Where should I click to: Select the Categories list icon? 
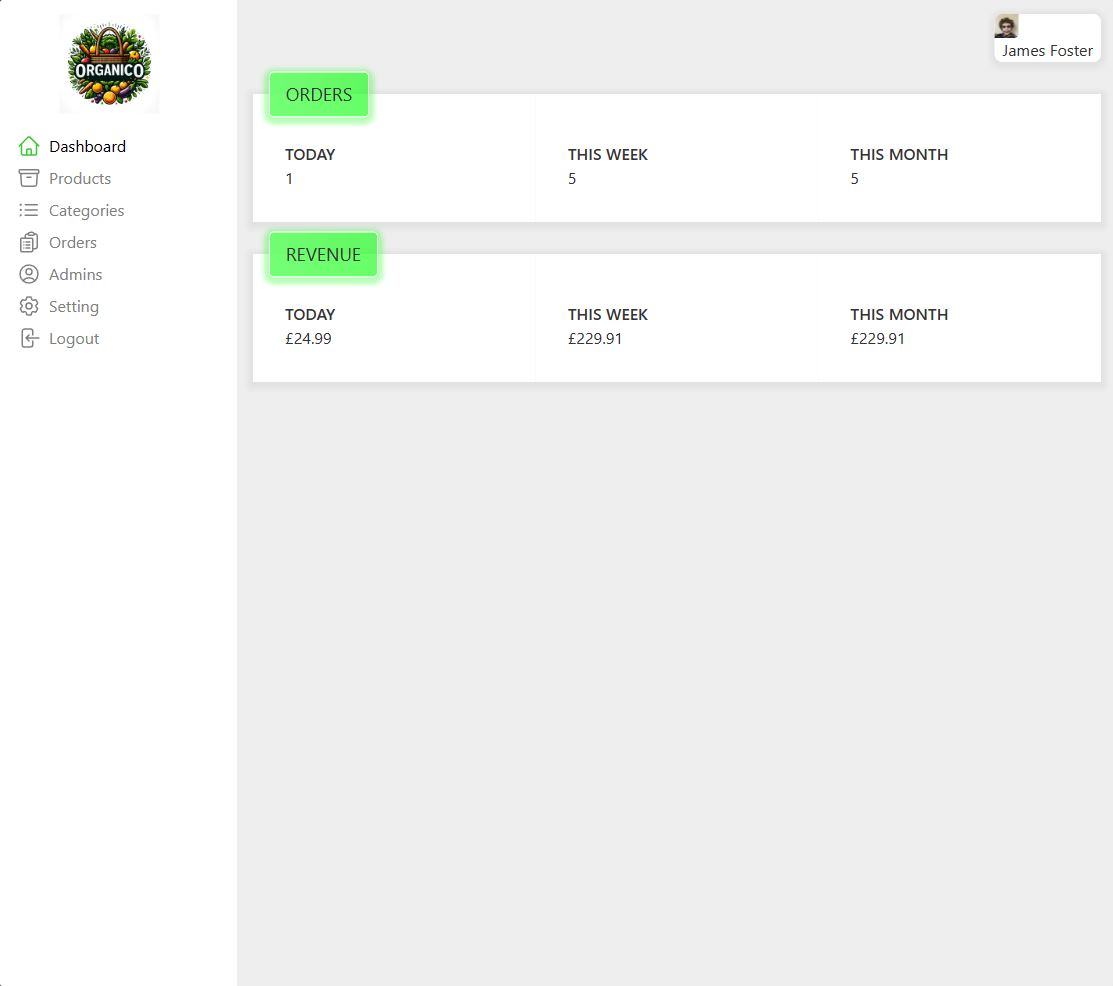tap(29, 210)
